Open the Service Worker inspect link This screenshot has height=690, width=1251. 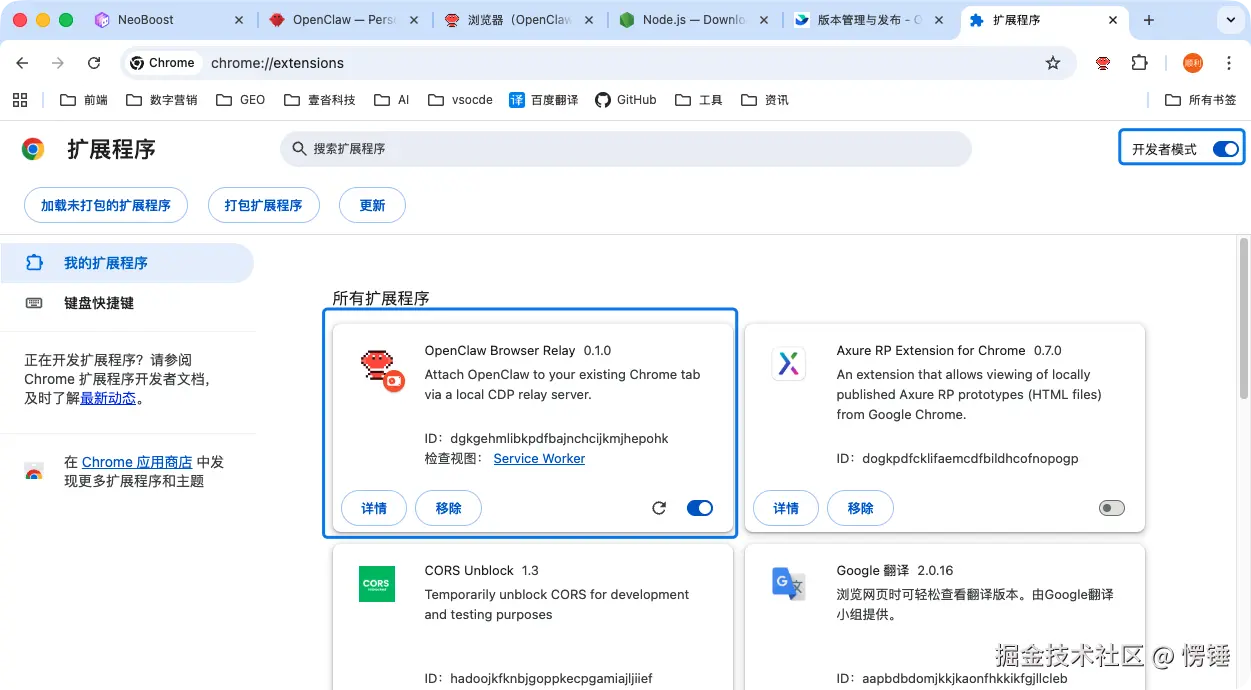pos(539,458)
